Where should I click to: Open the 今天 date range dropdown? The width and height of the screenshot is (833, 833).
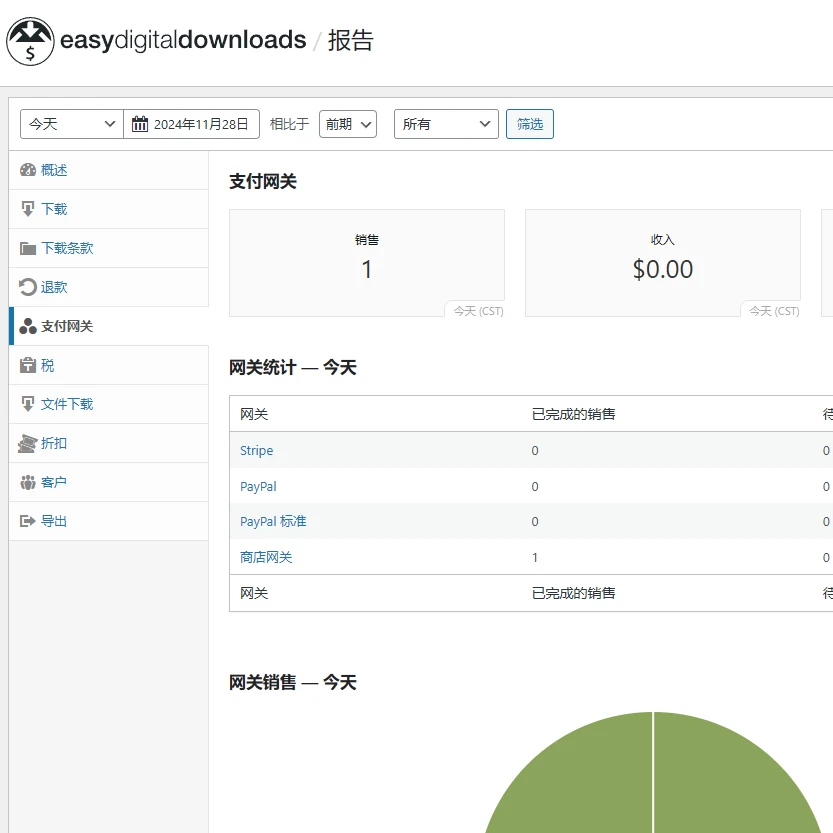pyautogui.click(x=70, y=123)
